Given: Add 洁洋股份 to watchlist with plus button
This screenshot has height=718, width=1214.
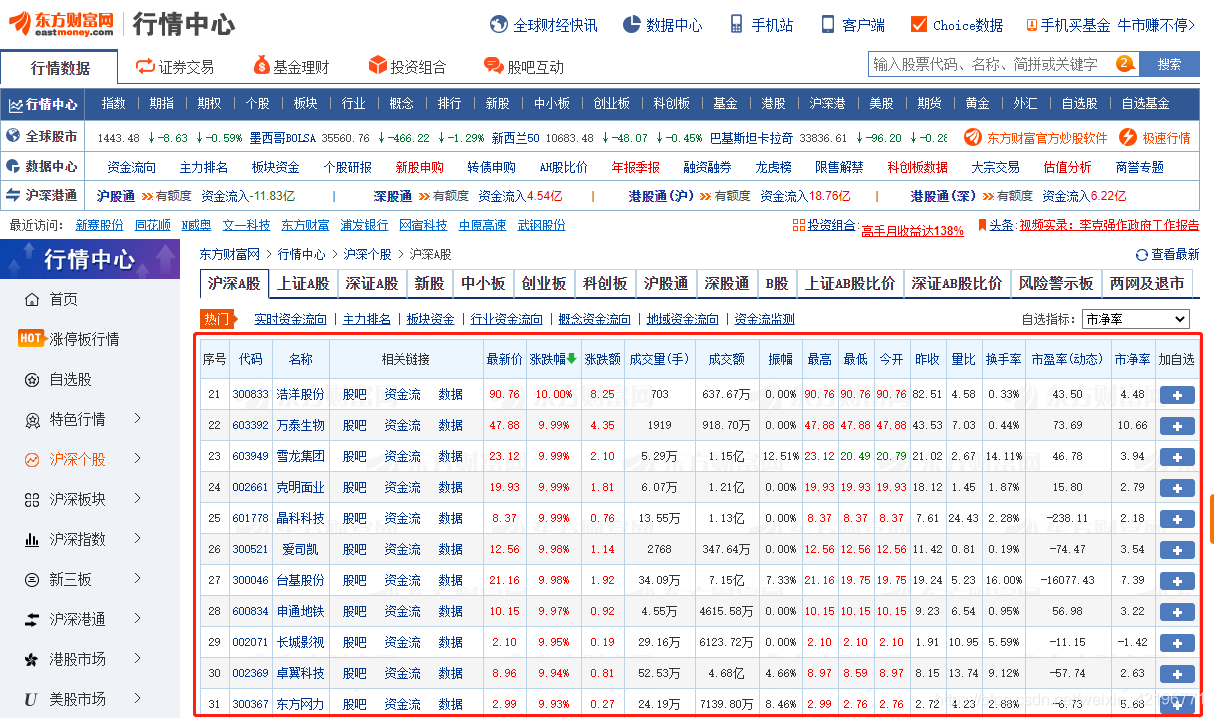Looking at the screenshot, I should [x=1177, y=395].
